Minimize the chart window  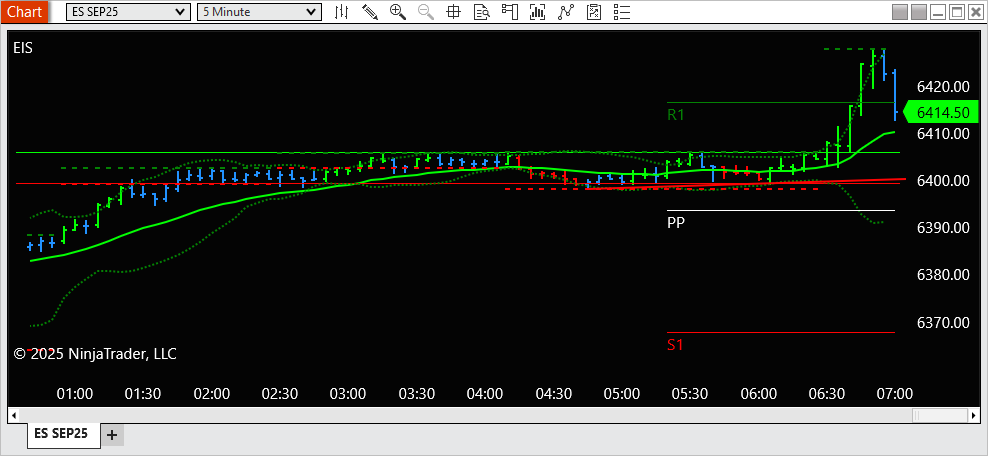[938, 11]
